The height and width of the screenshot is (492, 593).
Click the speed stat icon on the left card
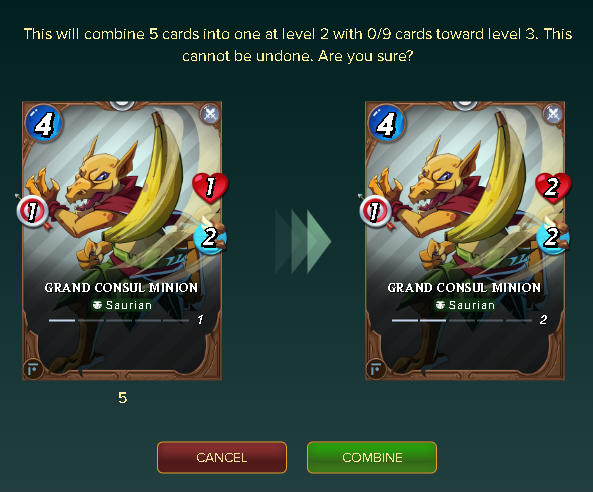pyautogui.click(x=210, y=237)
